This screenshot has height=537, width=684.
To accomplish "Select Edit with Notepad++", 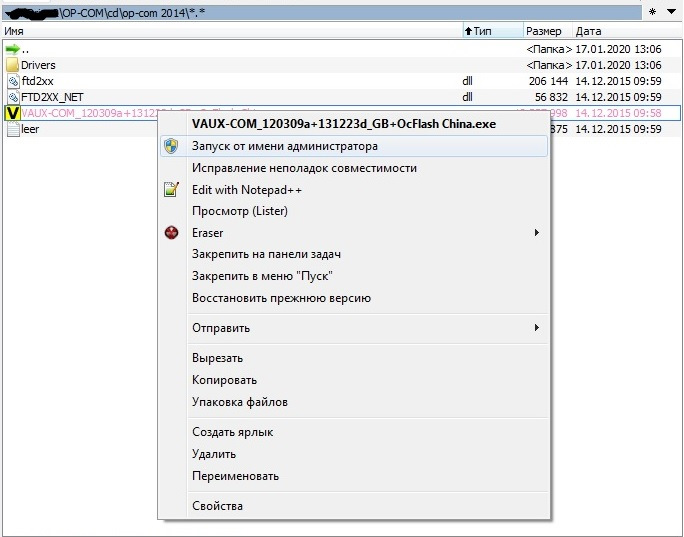I will click(354, 190).
